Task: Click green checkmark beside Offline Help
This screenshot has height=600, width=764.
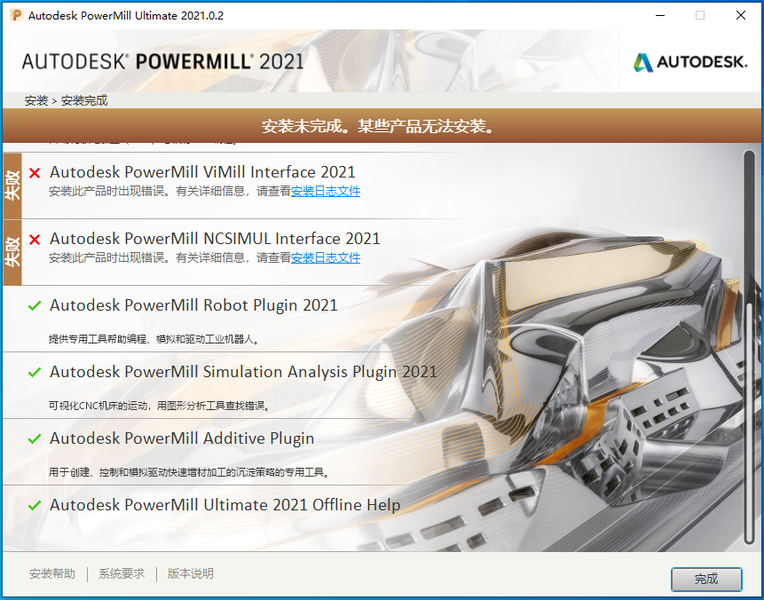Action: [x=35, y=505]
